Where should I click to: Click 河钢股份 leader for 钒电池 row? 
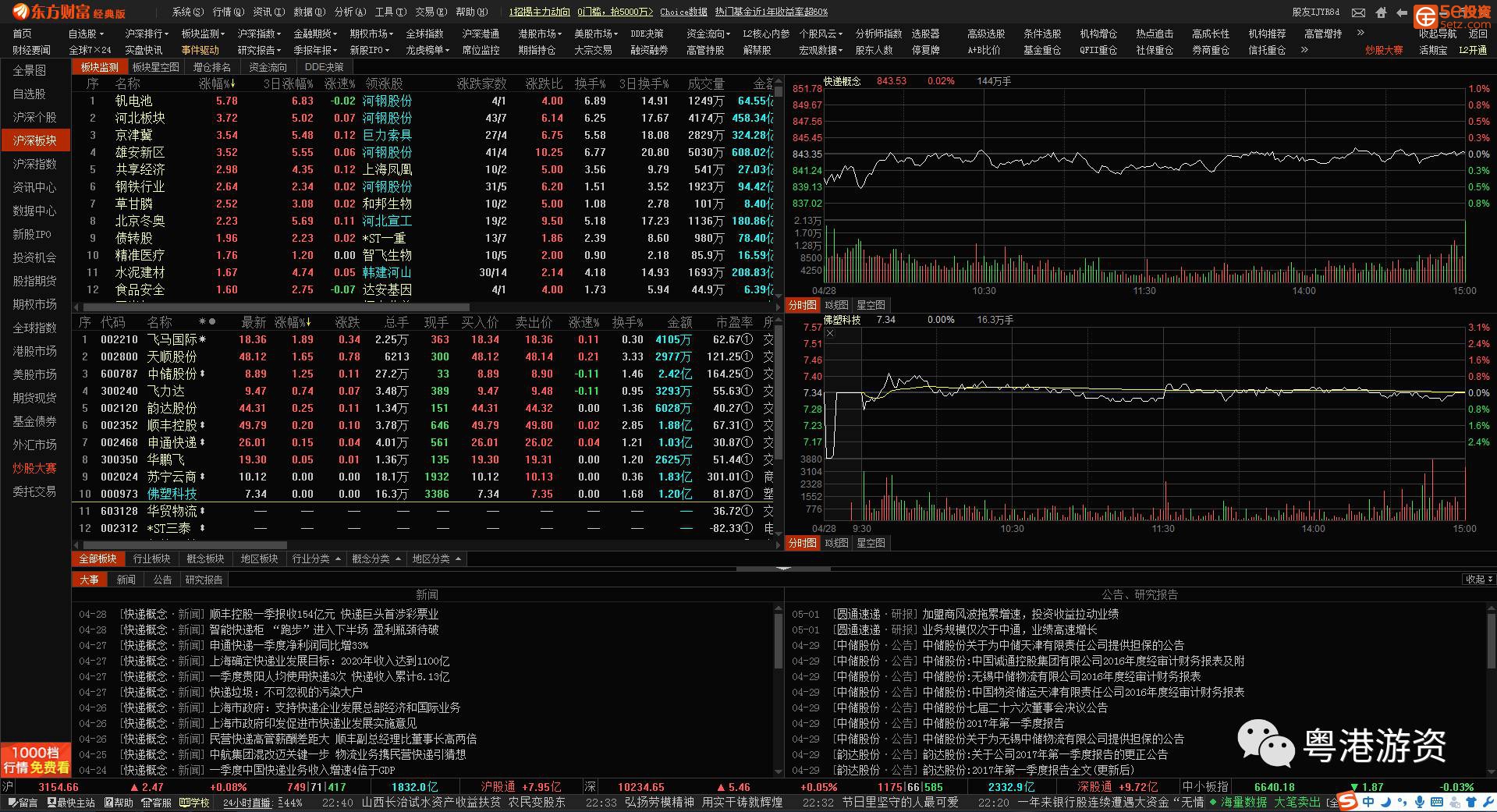click(x=387, y=101)
